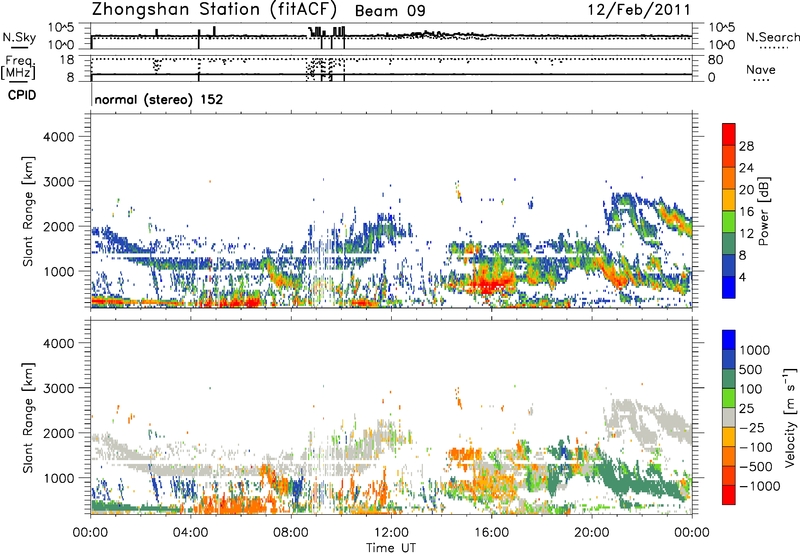Click the 500 value on Velocity colorbar

pos(751,369)
